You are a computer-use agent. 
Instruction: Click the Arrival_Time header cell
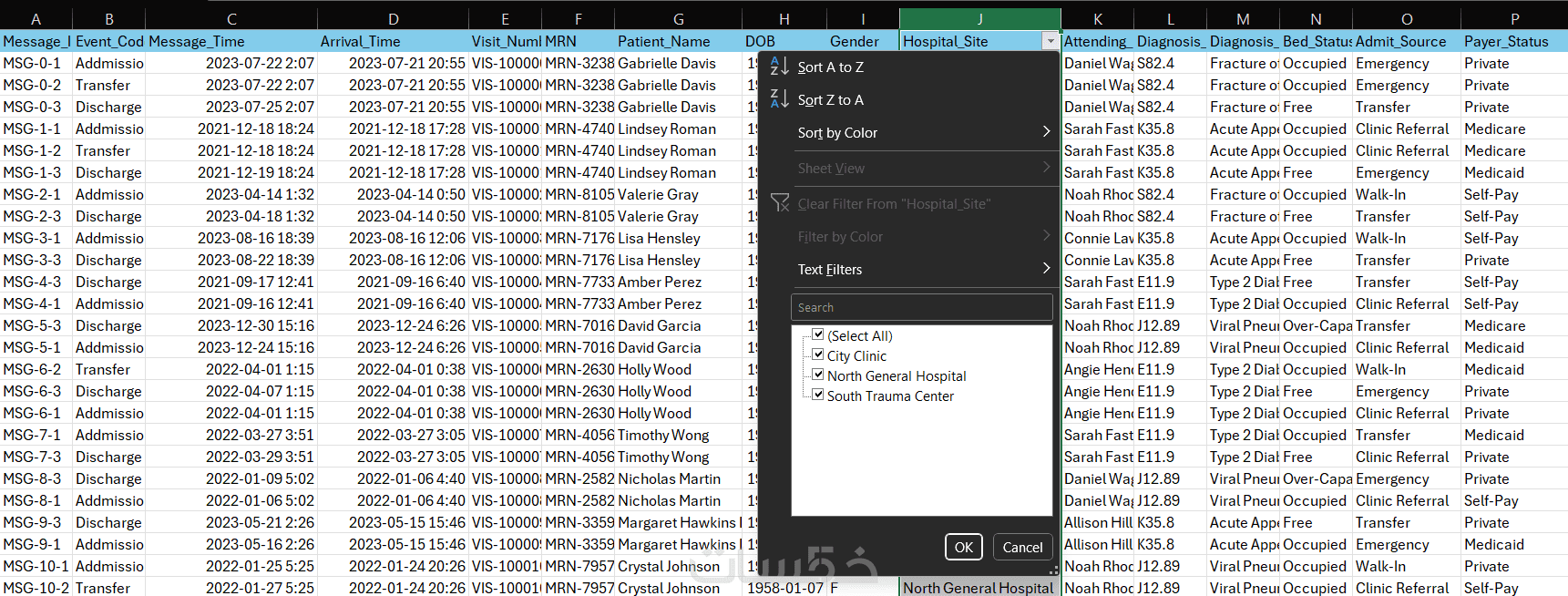393,41
